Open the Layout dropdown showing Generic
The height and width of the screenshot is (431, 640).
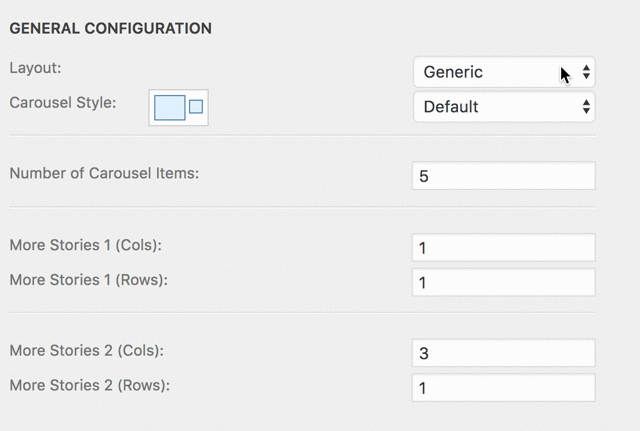(504, 72)
